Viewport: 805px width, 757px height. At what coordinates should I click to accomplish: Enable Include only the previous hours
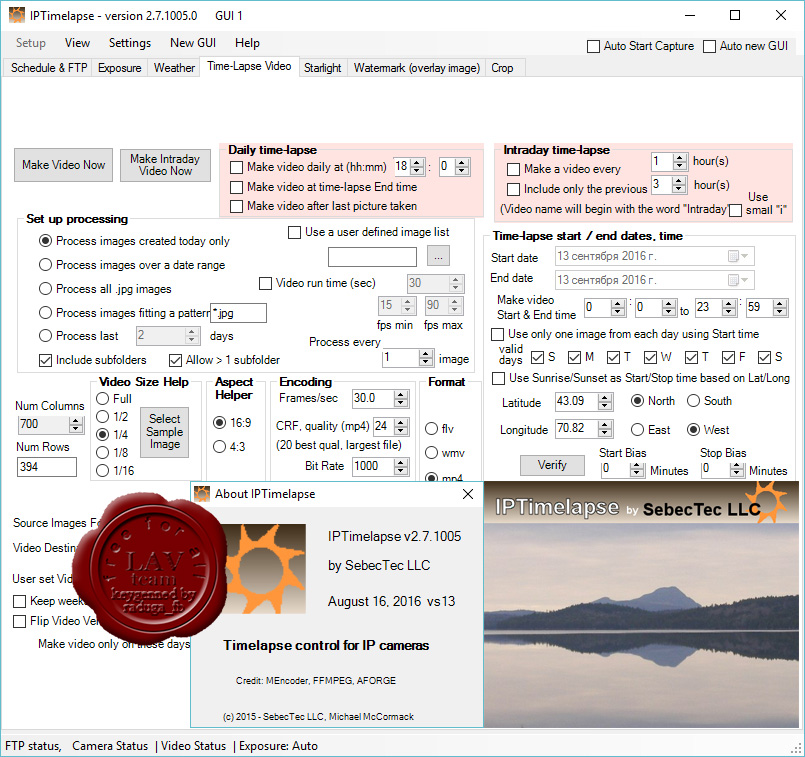pos(513,189)
